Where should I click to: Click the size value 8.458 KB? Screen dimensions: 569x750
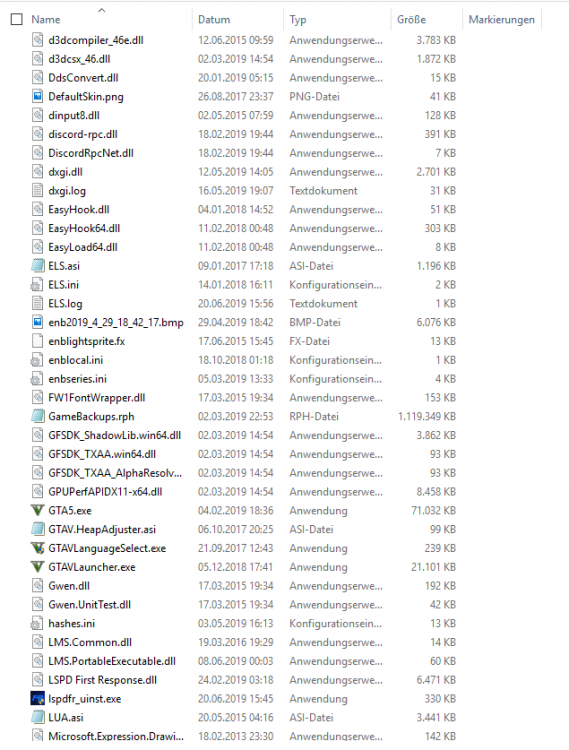(436, 492)
